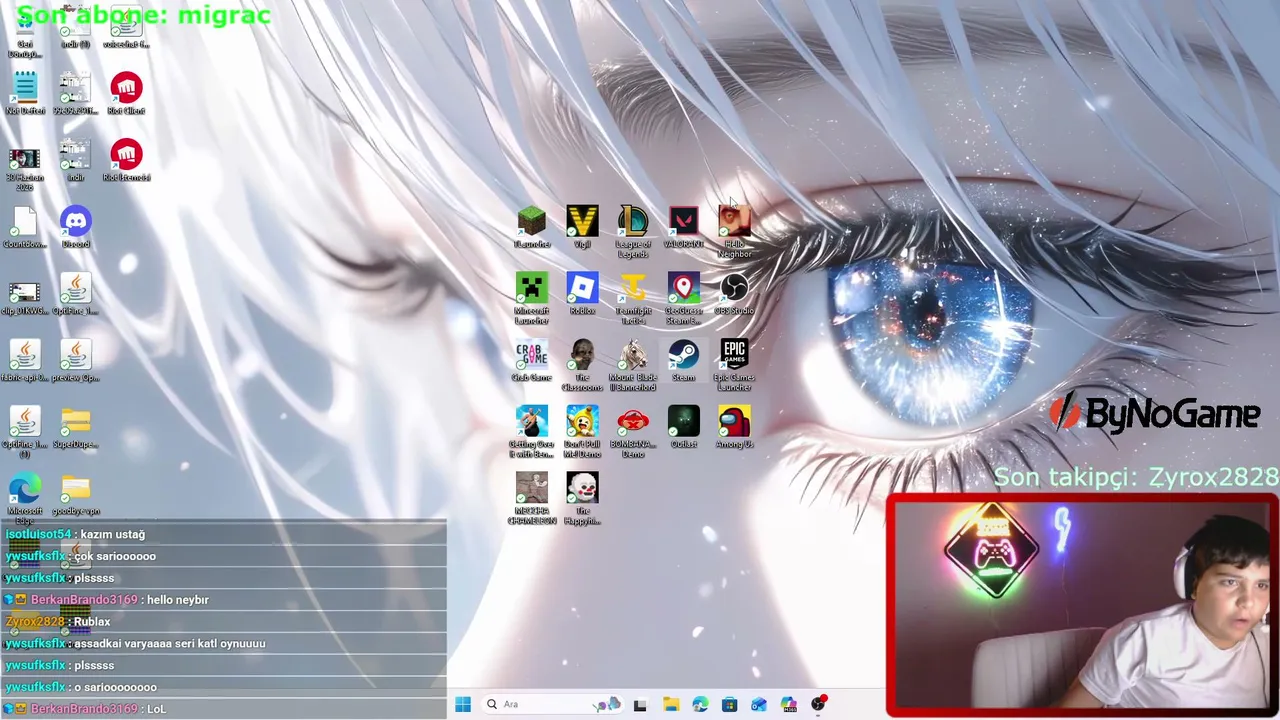Launch VALORANT from the desktop
The height and width of the screenshot is (720, 1280).
[x=684, y=222]
